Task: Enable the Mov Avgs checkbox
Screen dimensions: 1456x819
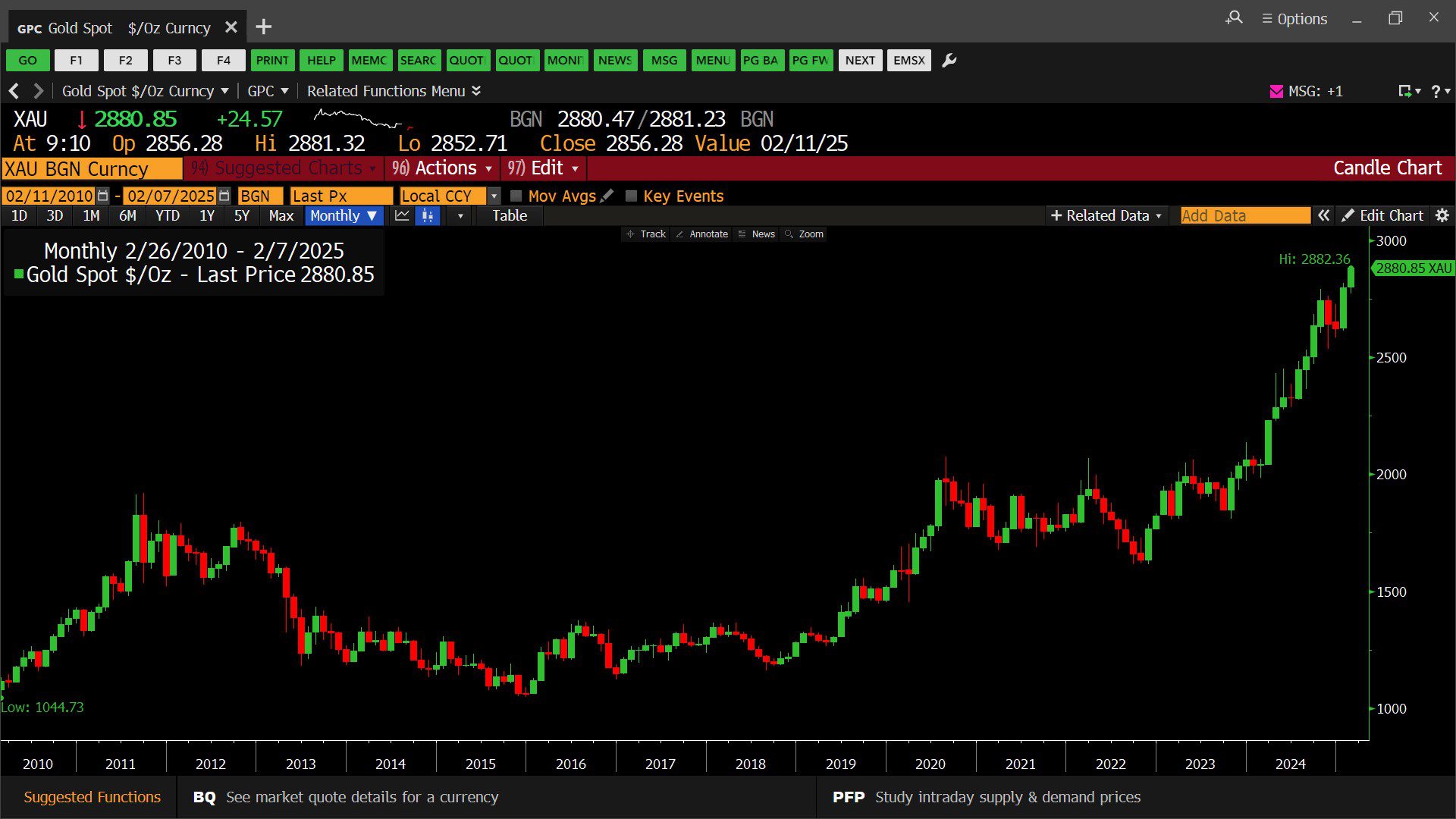Action: click(x=516, y=196)
